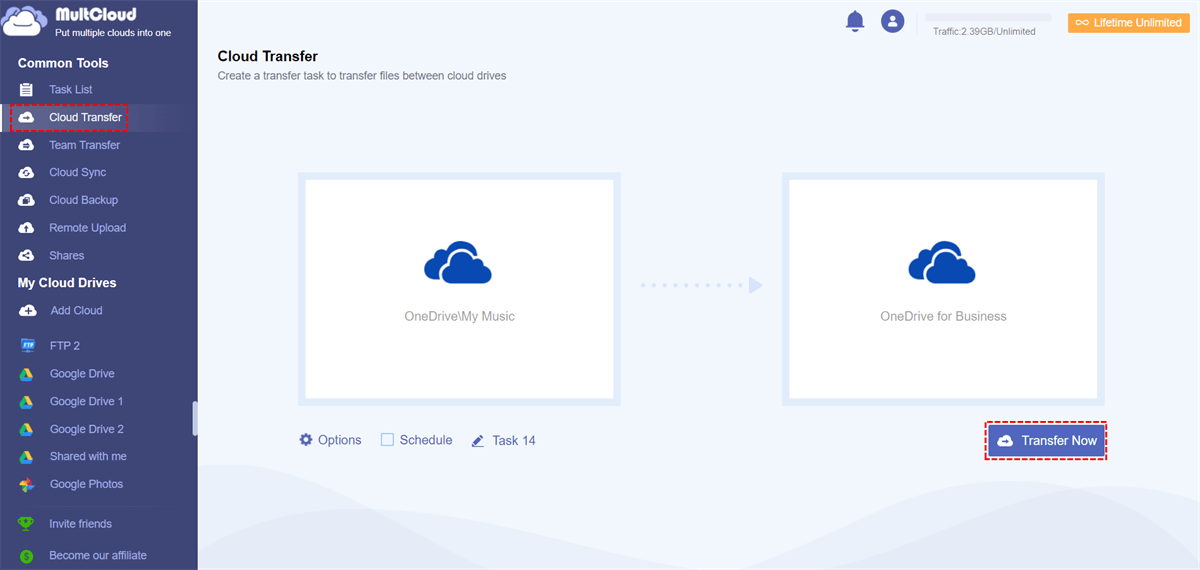
Task: Open Task List menu item
Action: 71,90
